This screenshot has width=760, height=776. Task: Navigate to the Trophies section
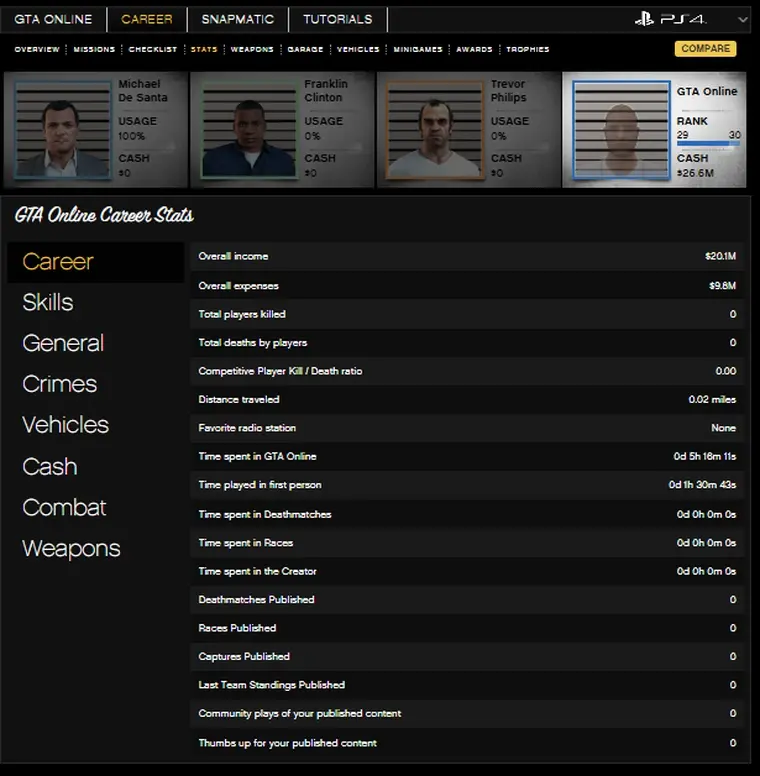[527, 49]
